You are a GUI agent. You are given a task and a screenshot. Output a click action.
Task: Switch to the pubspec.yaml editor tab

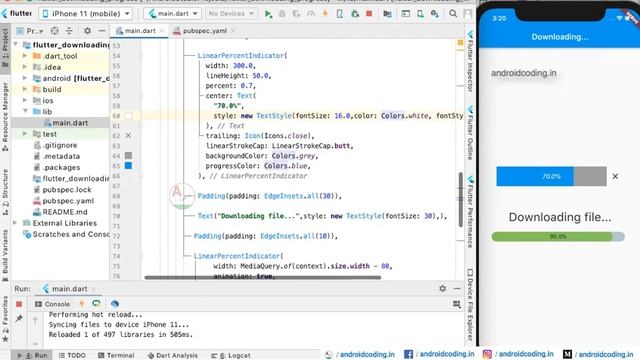click(204, 31)
